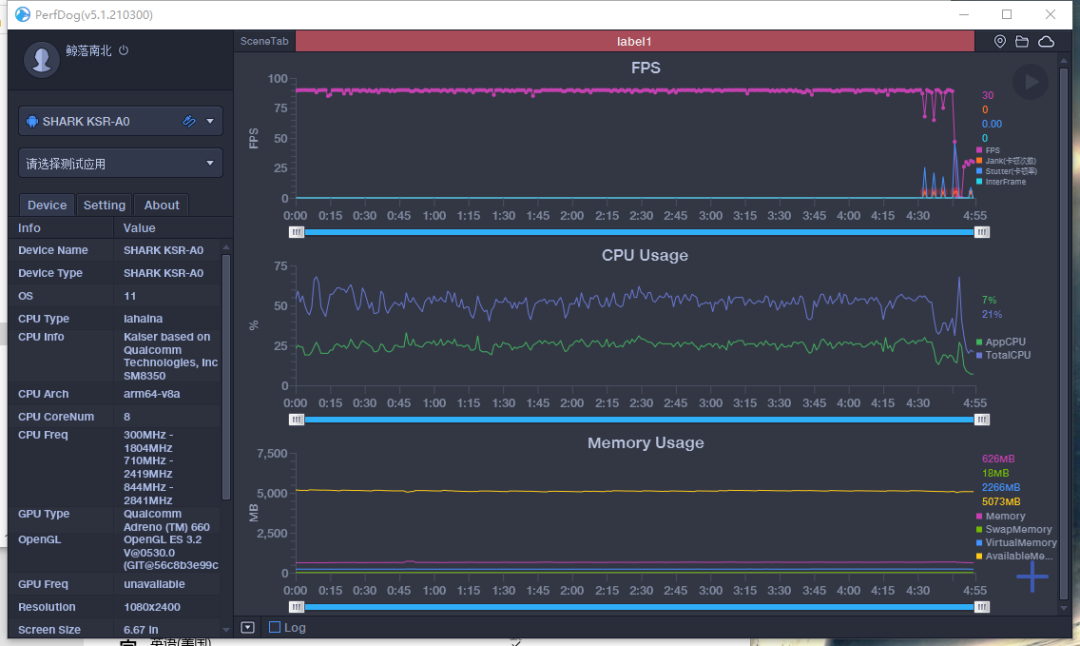Screen dimensions: 1080x646
Task: Select the Screen Size 6.67 in value
Action: [x=141, y=629]
